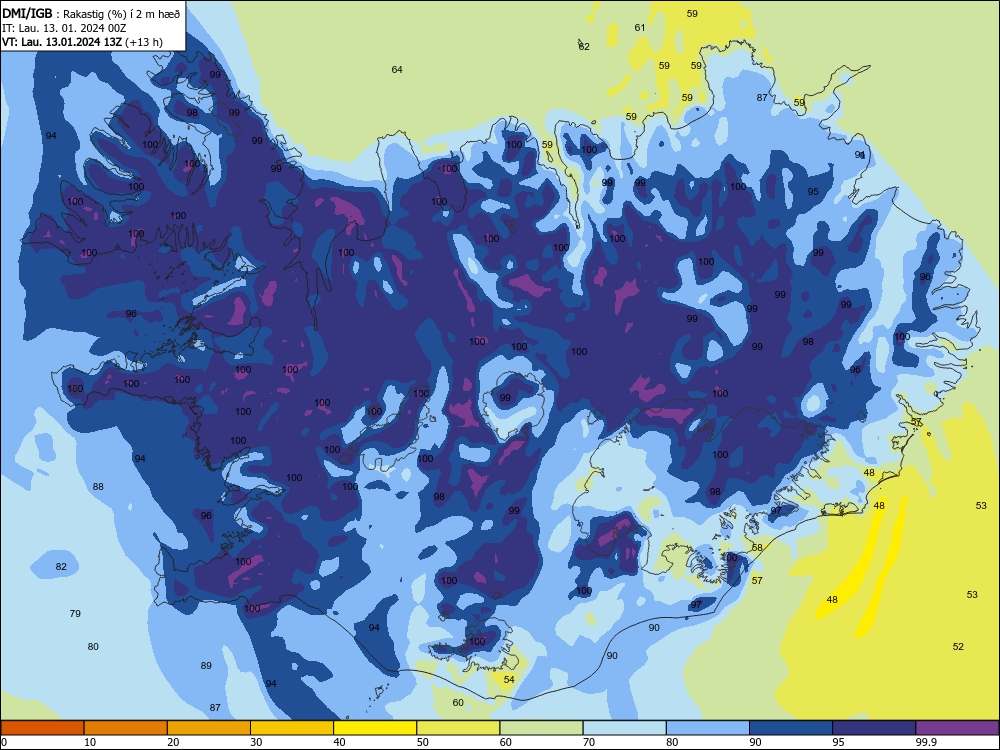
Task: Pick the 60–70% pale green legend swatch
Action: coord(541,728)
